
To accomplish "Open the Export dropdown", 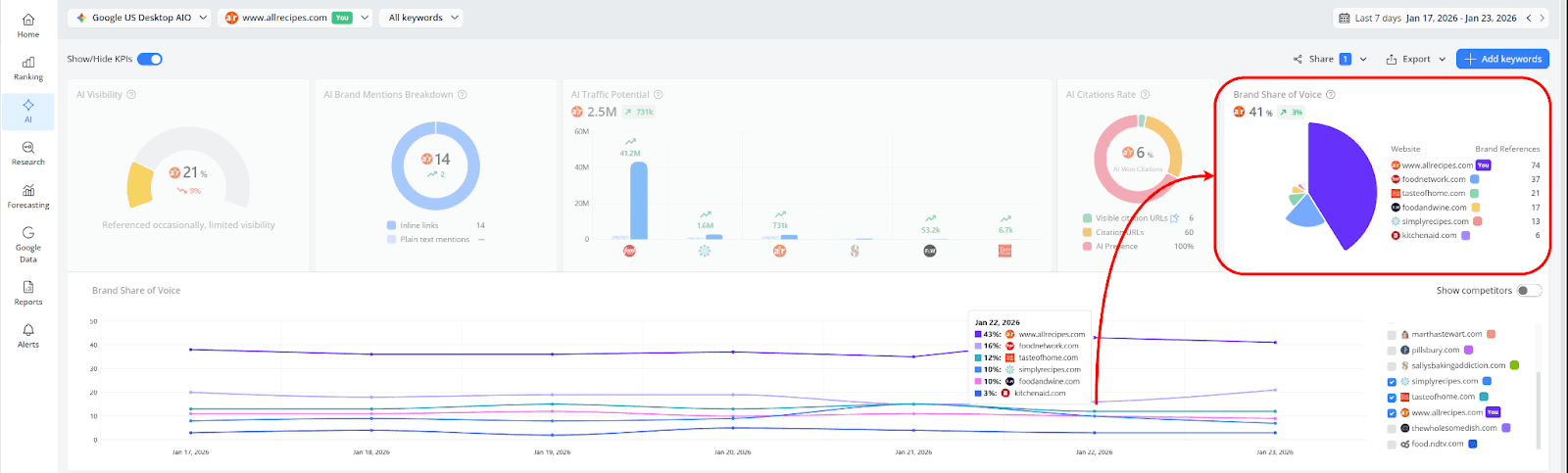I will pos(1416,59).
